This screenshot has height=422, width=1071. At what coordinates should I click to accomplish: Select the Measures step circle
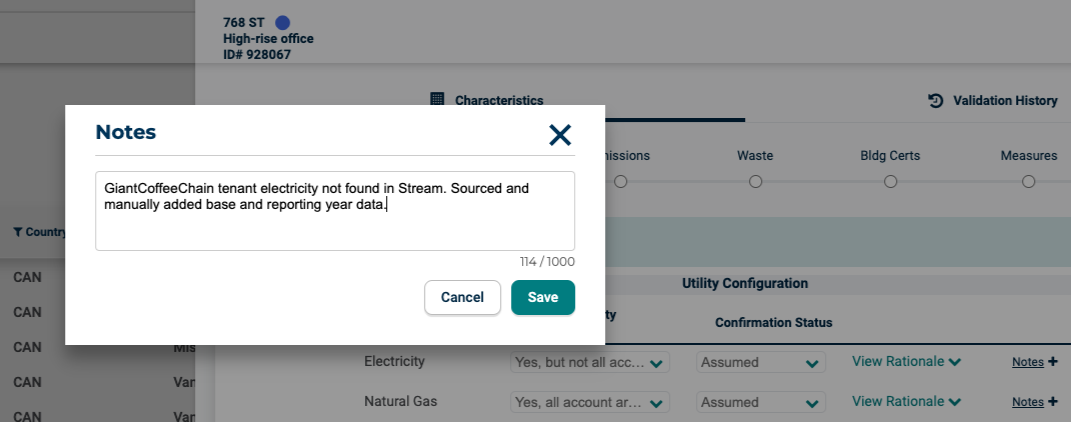(x=1029, y=181)
